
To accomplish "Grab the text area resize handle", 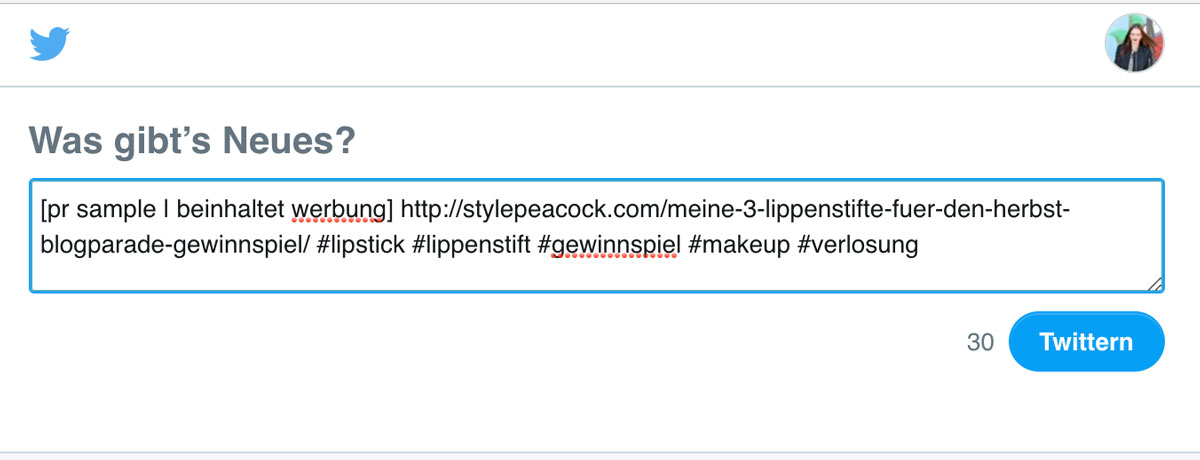I will (1155, 284).
